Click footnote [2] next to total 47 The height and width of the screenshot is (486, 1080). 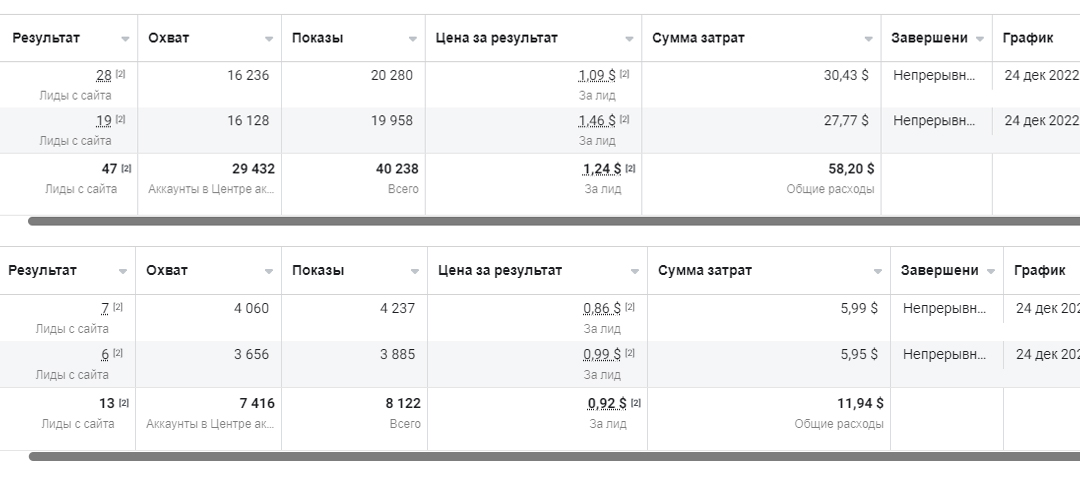pos(126,168)
